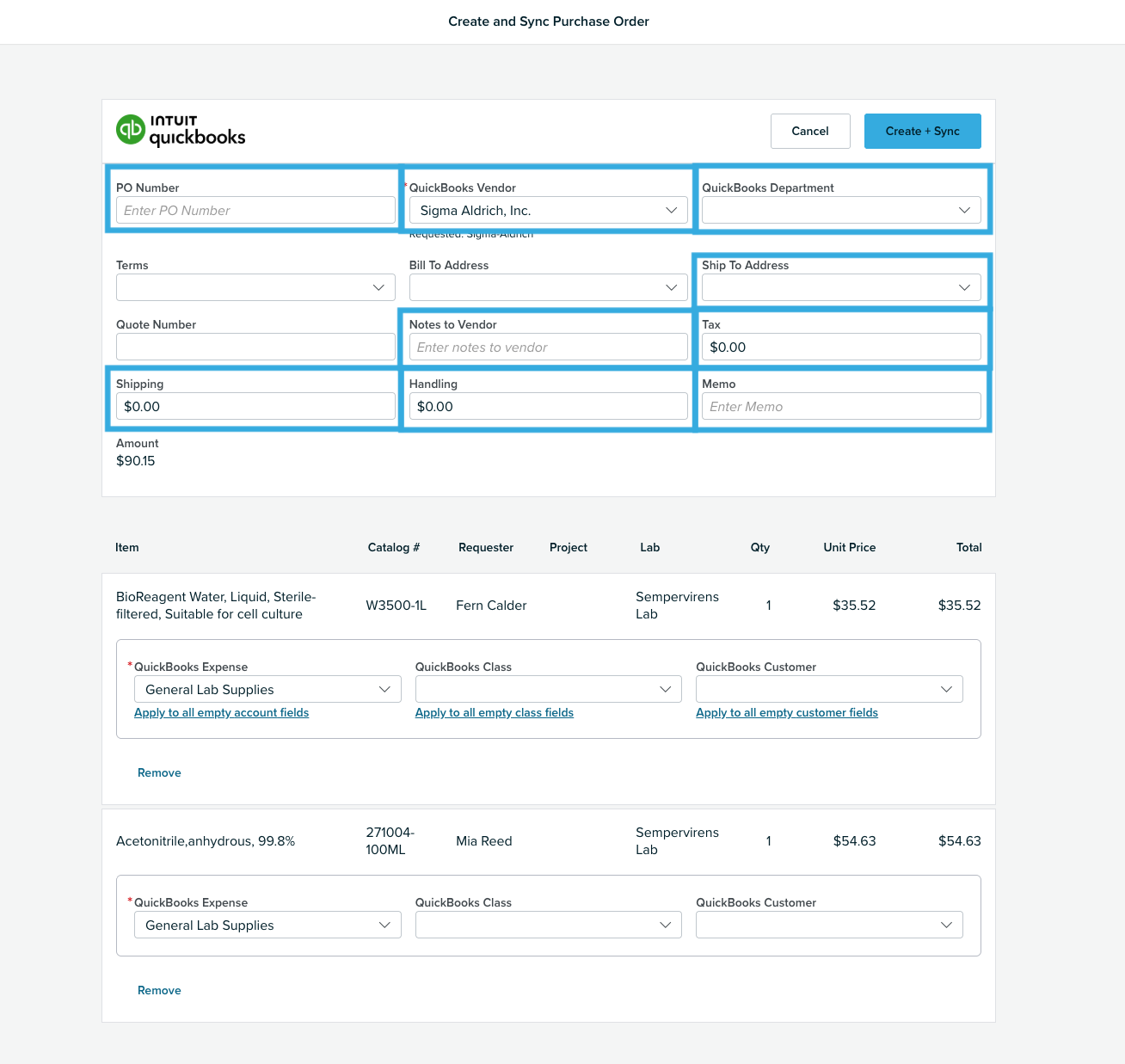This screenshot has width=1125, height=1064.
Task: Focus the PO Number input field
Action: click(x=255, y=210)
